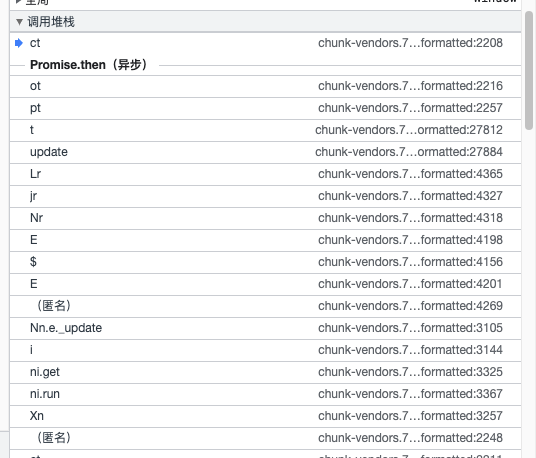Open source link formatted:4198
This screenshot has width=536, height=458.
410,240
